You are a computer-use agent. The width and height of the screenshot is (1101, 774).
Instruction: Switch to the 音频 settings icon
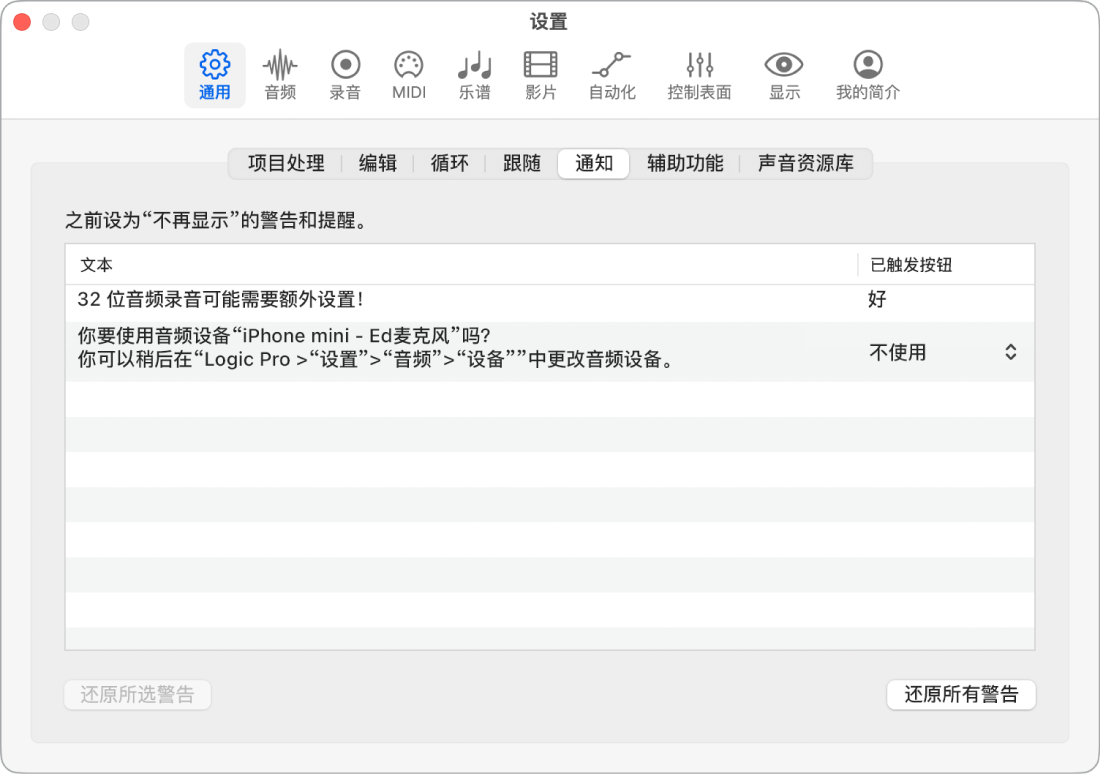pyautogui.click(x=279, y=74)
